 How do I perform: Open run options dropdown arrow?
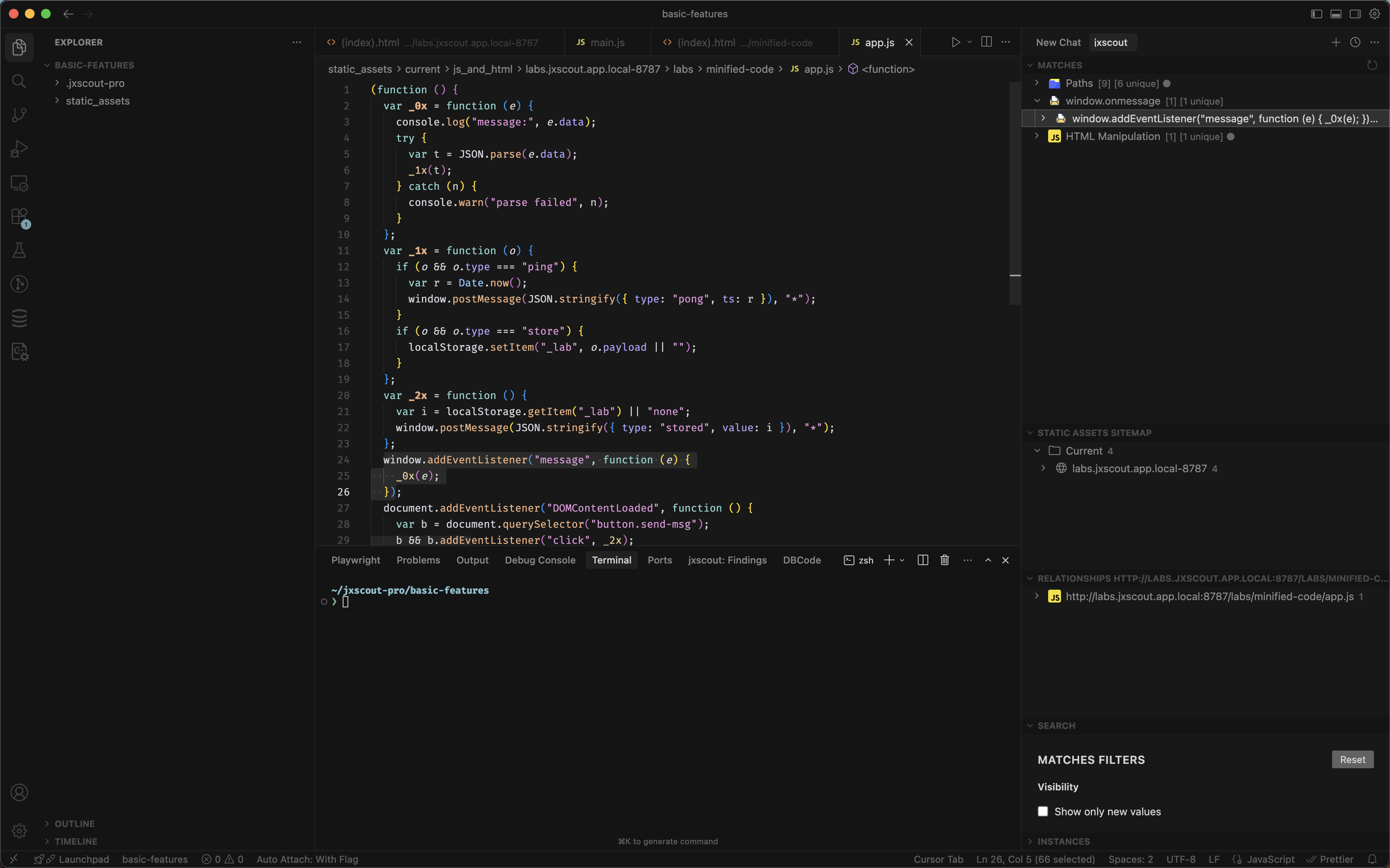(x=969, y=42)
